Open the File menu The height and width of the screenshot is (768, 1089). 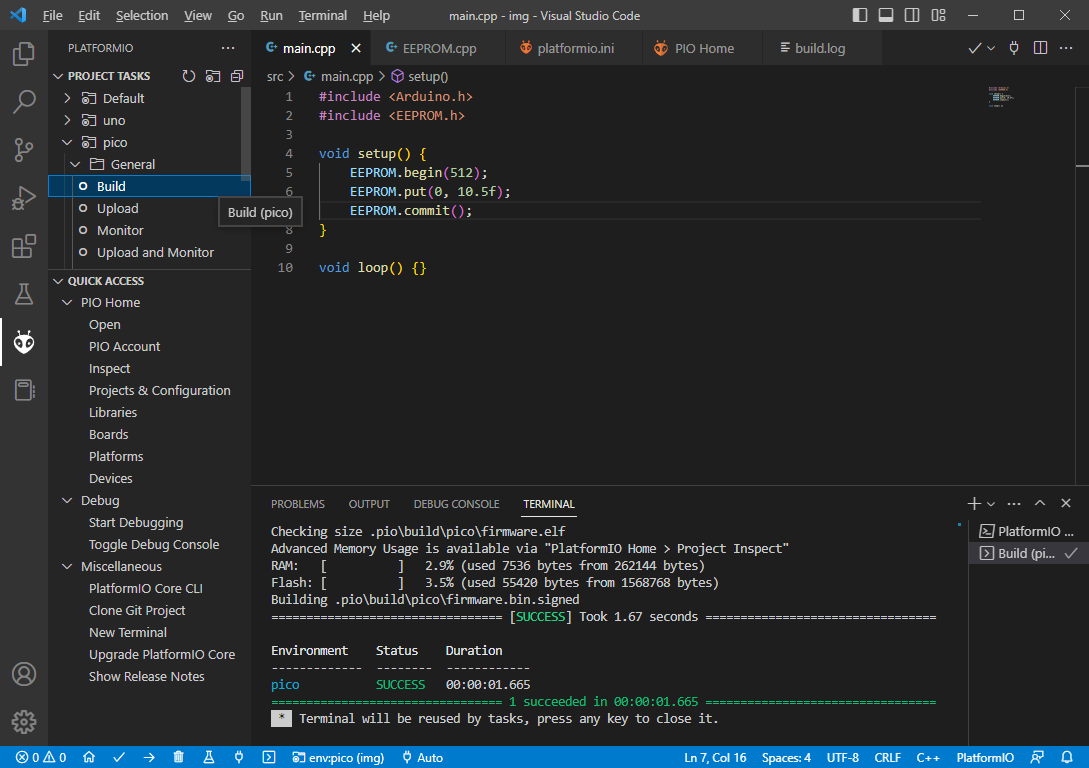click(x=52, y=15)
